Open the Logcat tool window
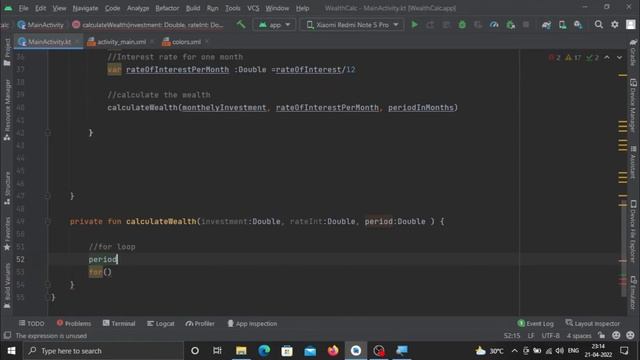 pos(160,323)
